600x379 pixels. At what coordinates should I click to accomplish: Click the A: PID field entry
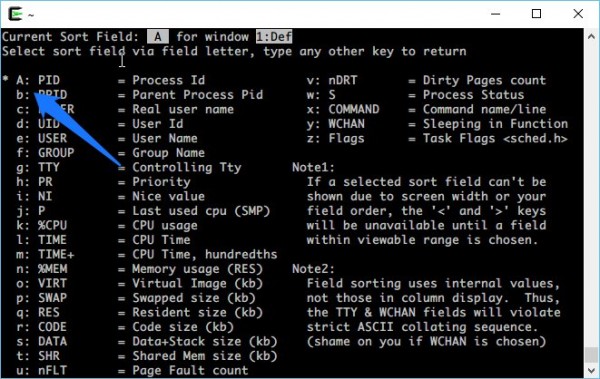pyautogui.click(x=38, y=80)
